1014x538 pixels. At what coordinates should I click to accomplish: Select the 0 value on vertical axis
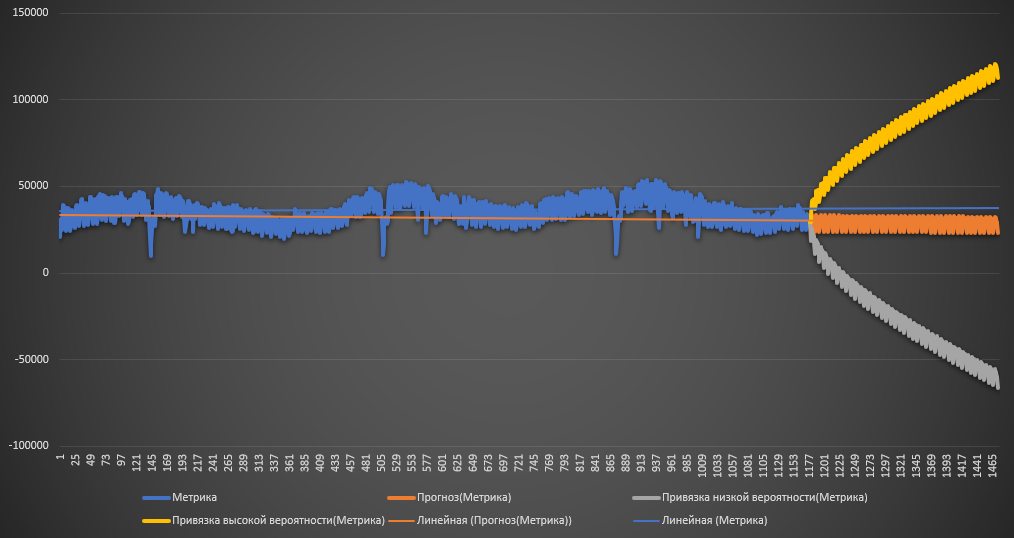tap(47, 273)
